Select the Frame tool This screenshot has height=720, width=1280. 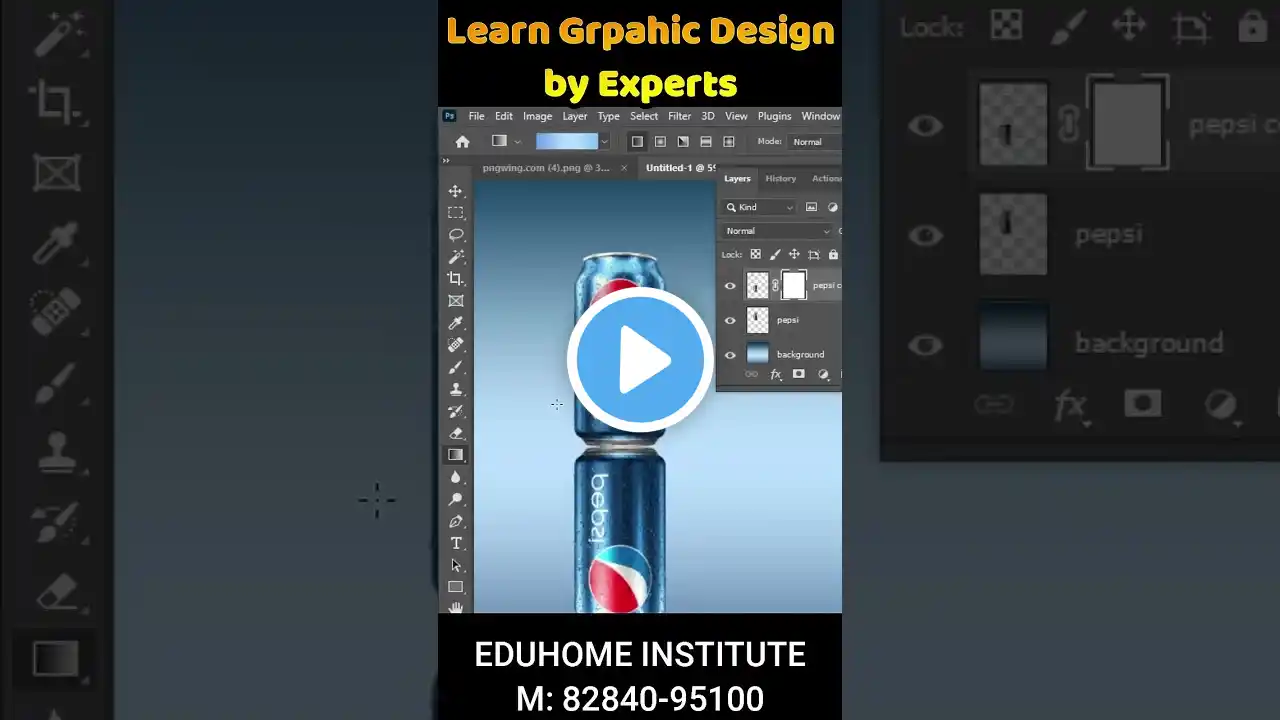(456, 301)
